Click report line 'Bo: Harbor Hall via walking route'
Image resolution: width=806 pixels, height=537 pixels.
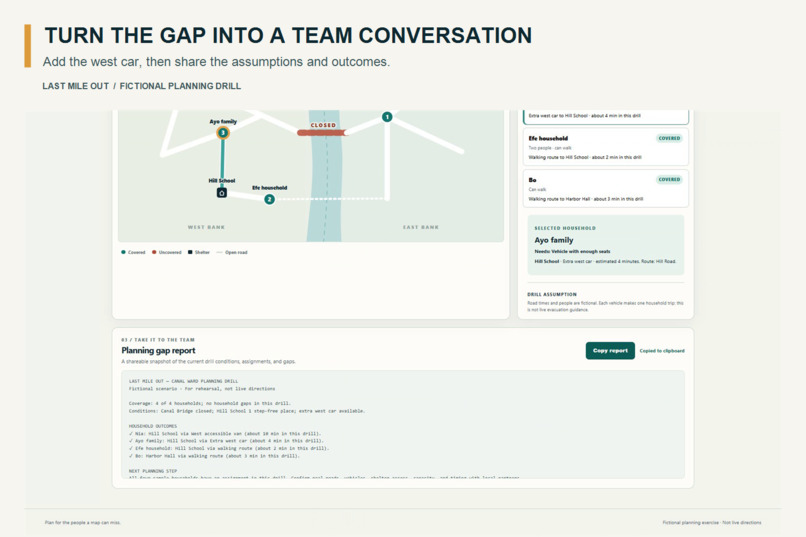coord(214,456)
